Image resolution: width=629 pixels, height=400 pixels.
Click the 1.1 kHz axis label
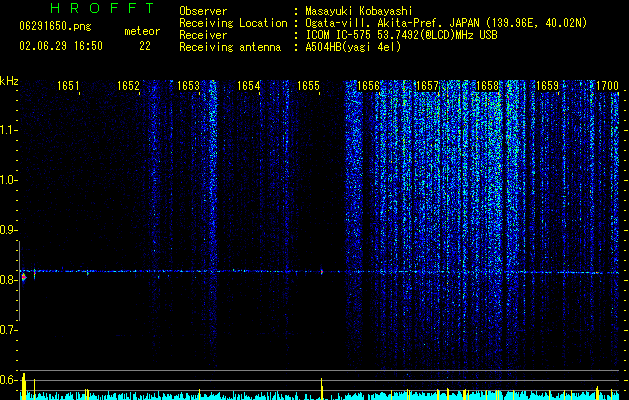coord(8,130)
